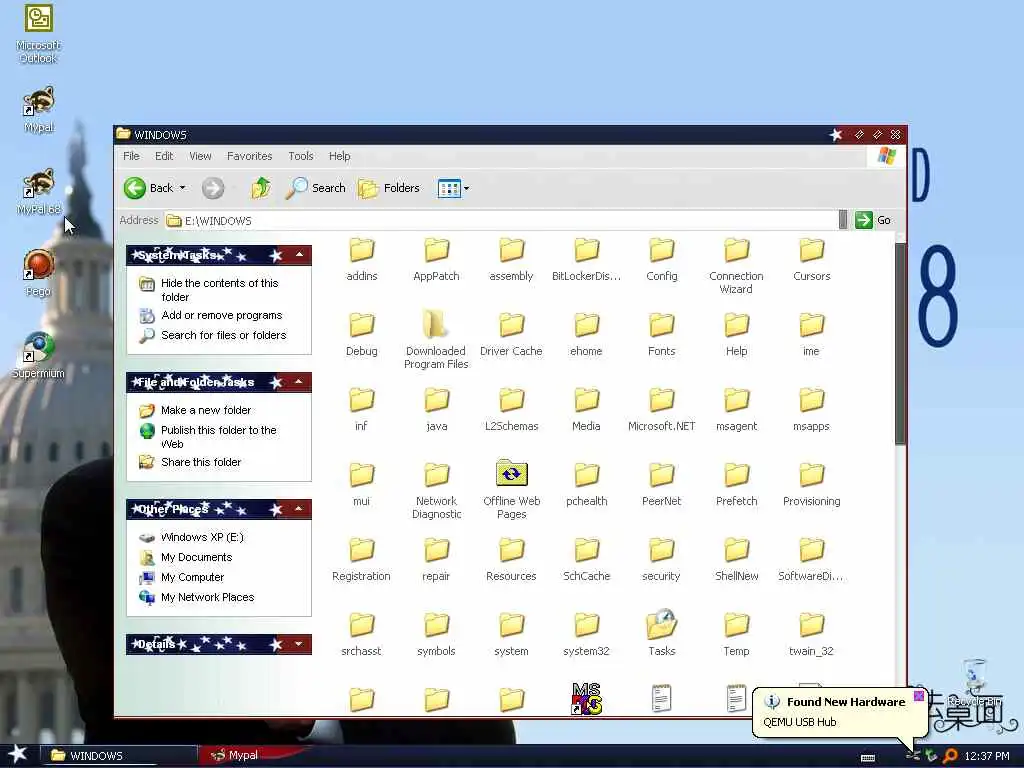Screen dimensions: 1024x768
Task: Select the addins folder
Action: pyautogui.click(x=362, y=259)
